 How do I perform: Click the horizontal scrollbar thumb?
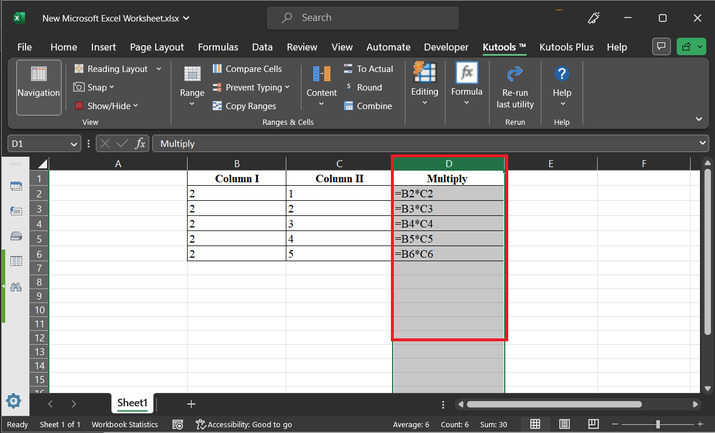click(554, 404)
